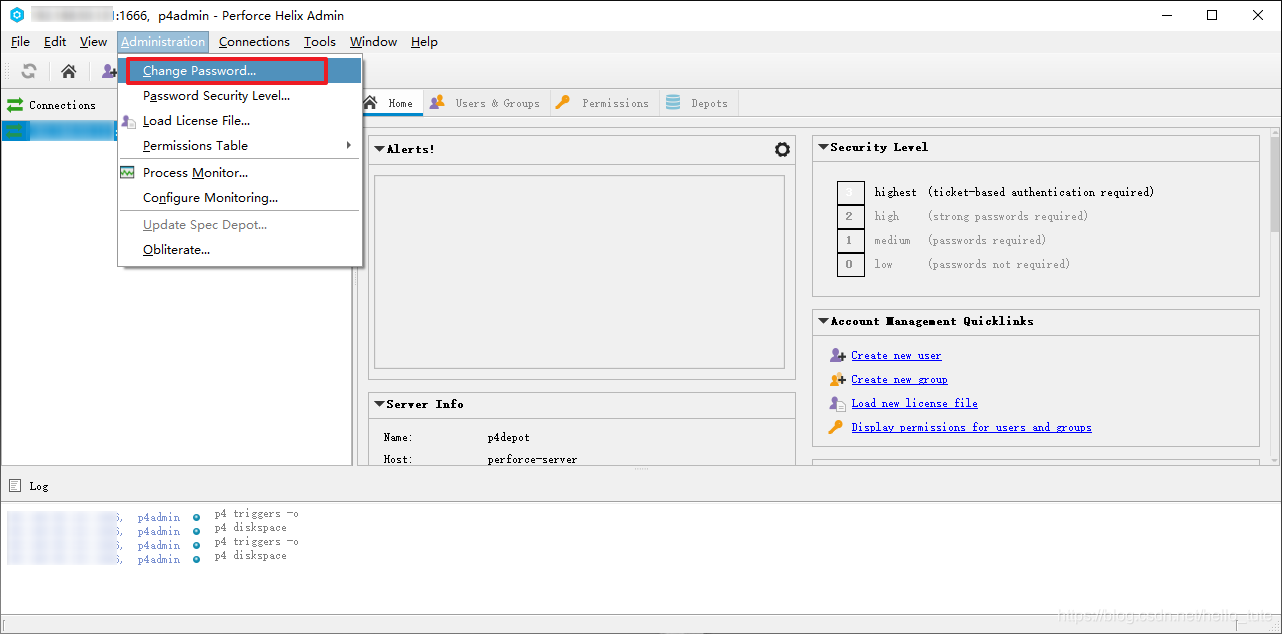
Task: Switch to the Depots tab
Action: (698, 103)
